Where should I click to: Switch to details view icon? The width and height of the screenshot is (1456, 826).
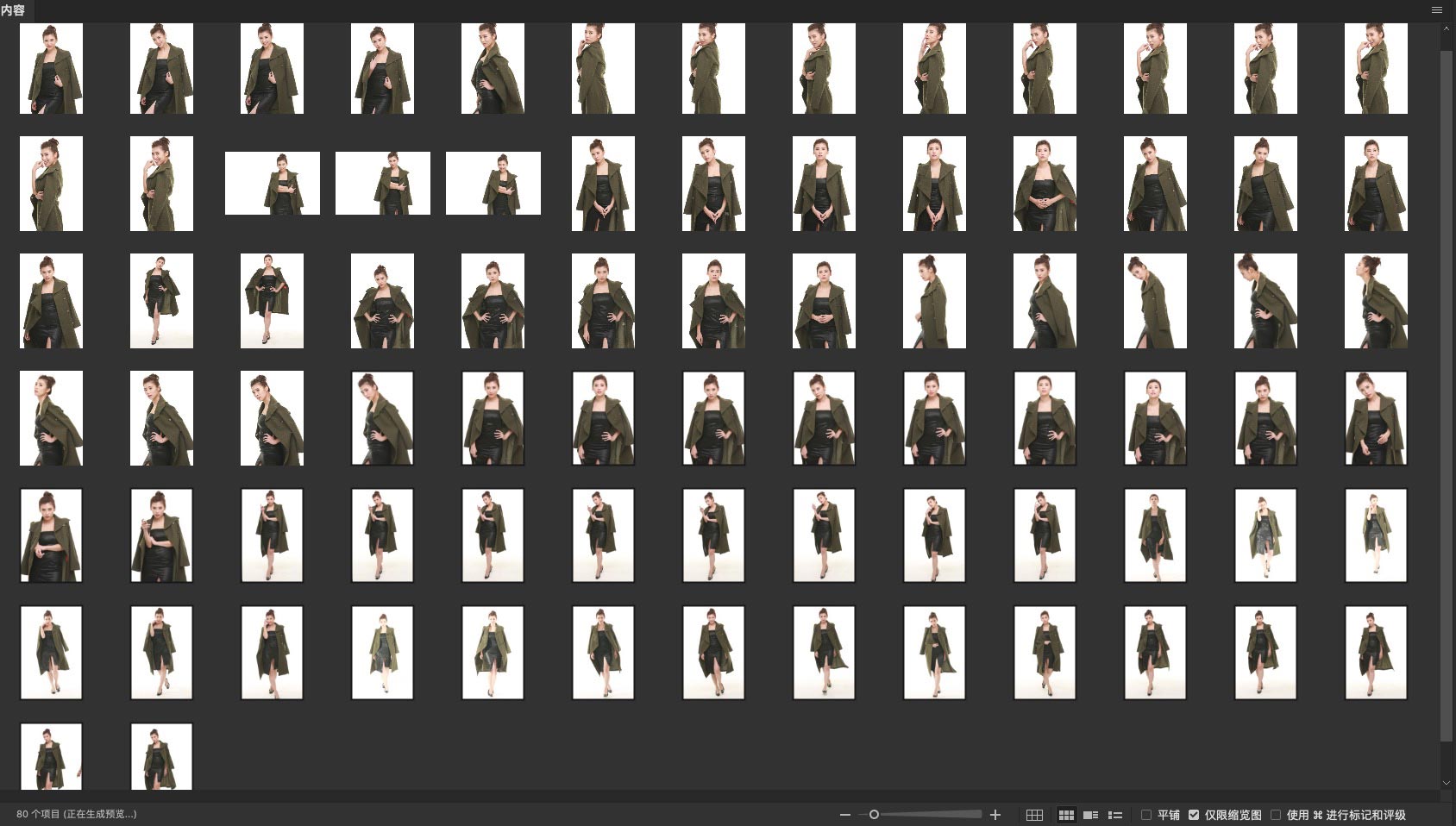click(x=1090, y=815)
